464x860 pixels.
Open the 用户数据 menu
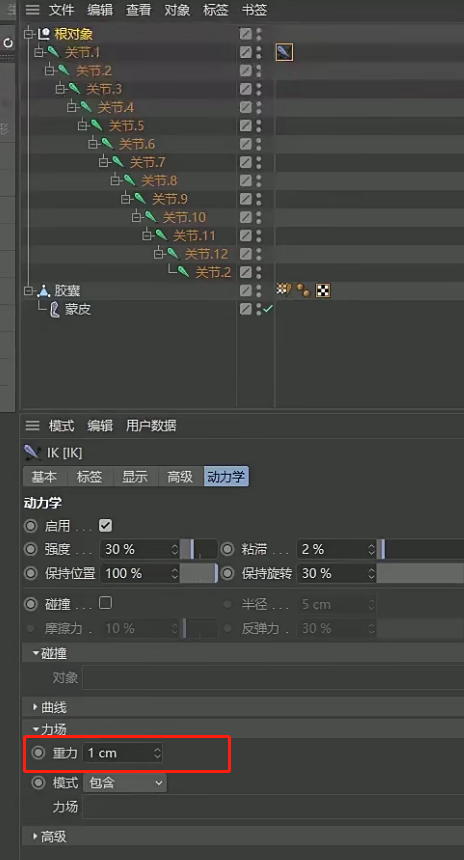click(151, 426)
